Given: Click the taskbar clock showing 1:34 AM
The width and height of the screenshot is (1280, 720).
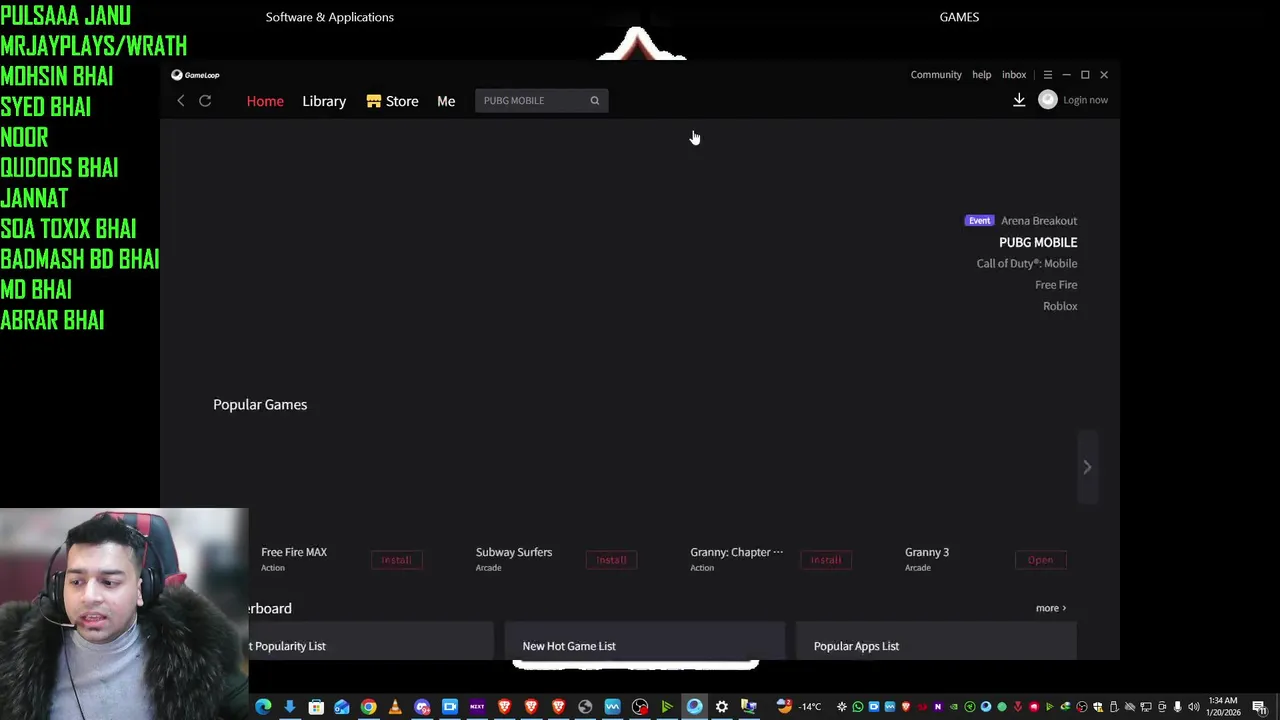Looking at the screenshot, I should click(1223, 707).
